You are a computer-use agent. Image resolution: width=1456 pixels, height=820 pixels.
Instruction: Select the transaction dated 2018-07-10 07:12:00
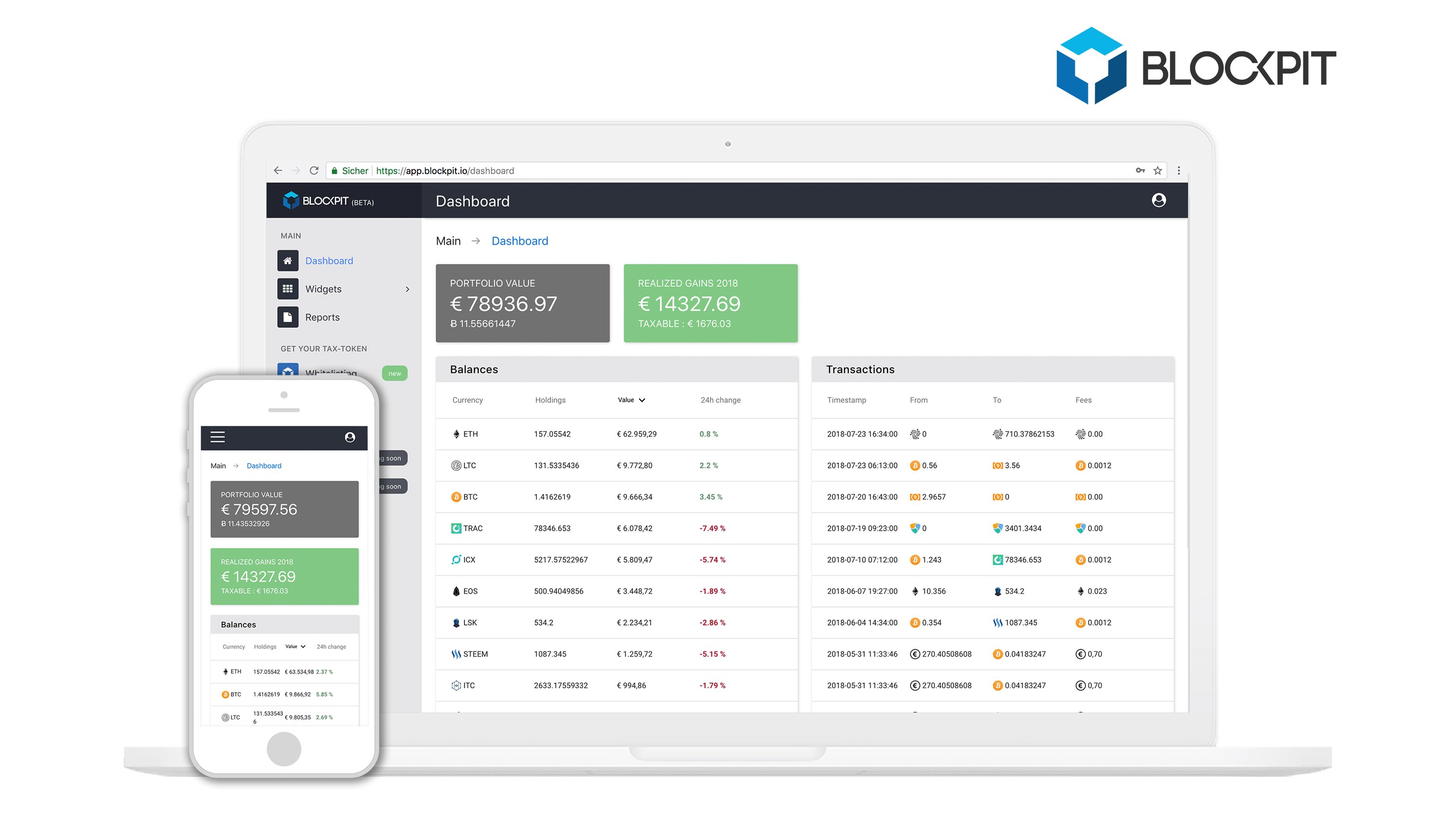click(993, 559)
